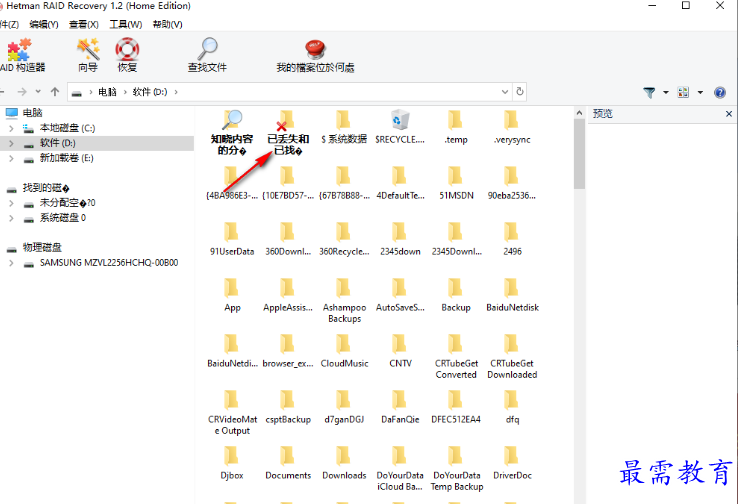Viewport: 741px width, 504px height.
Task: Select the Downloads folder
Action: tap(344, 463)
